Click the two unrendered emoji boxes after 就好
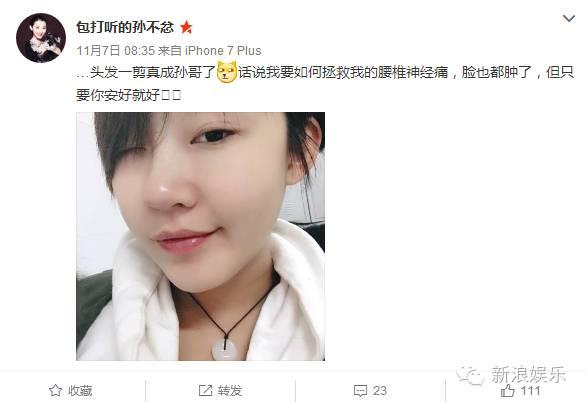This screenshot has width=586, height=403. tap(172, 95)
